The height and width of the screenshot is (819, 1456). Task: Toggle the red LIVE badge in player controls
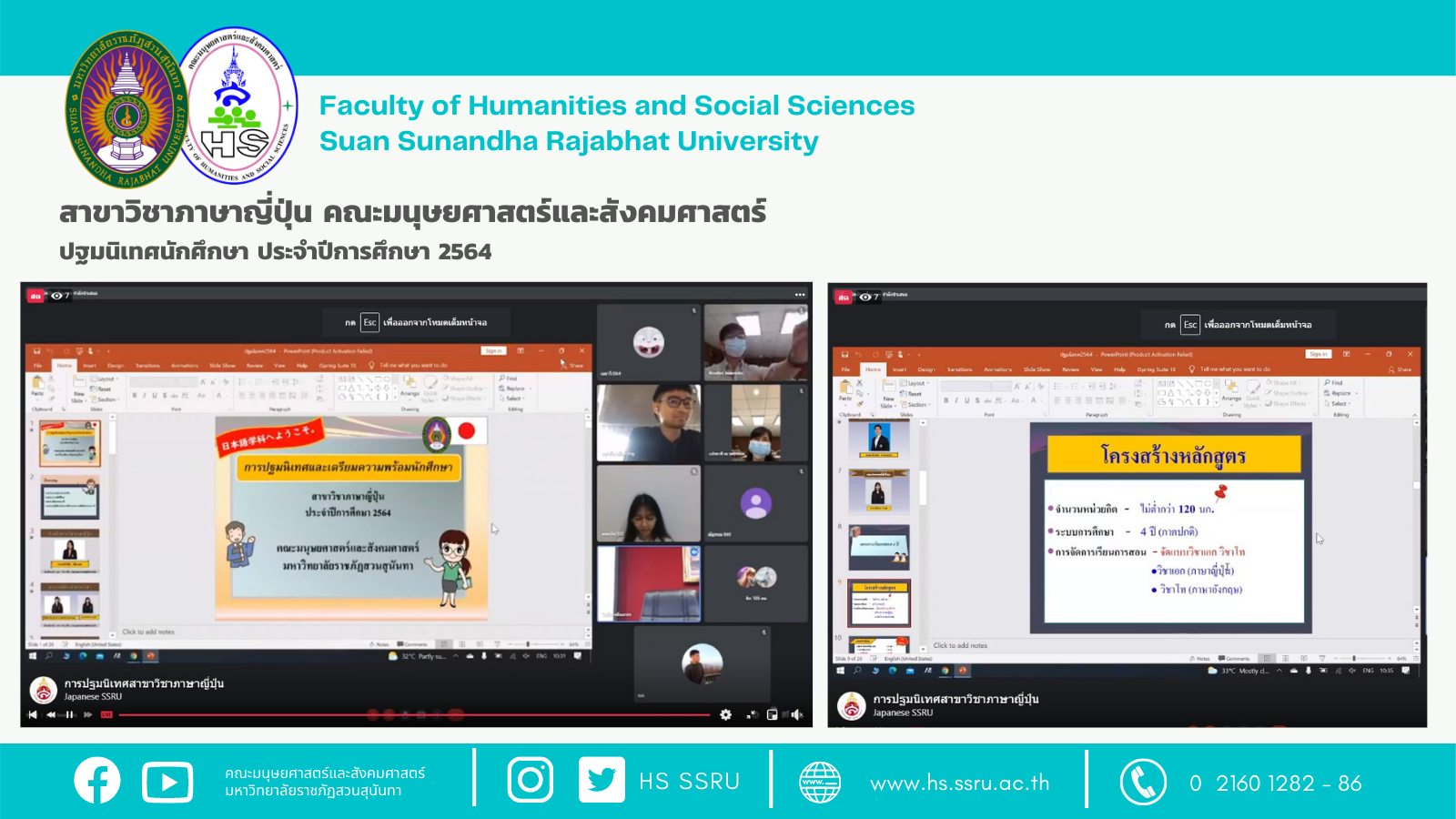pos(106,715)
